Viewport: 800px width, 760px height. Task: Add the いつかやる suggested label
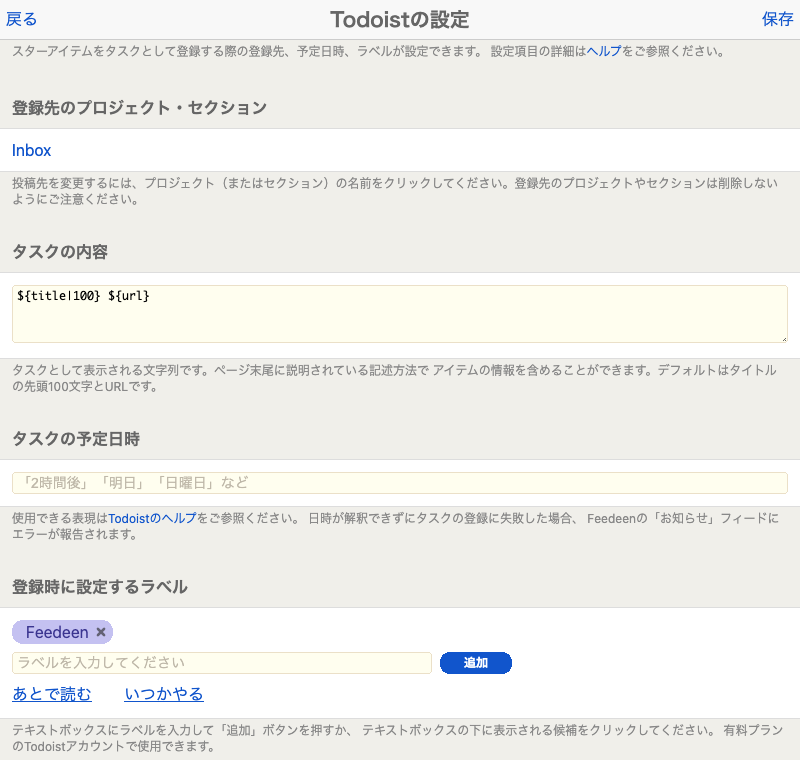tap(164, 693)
